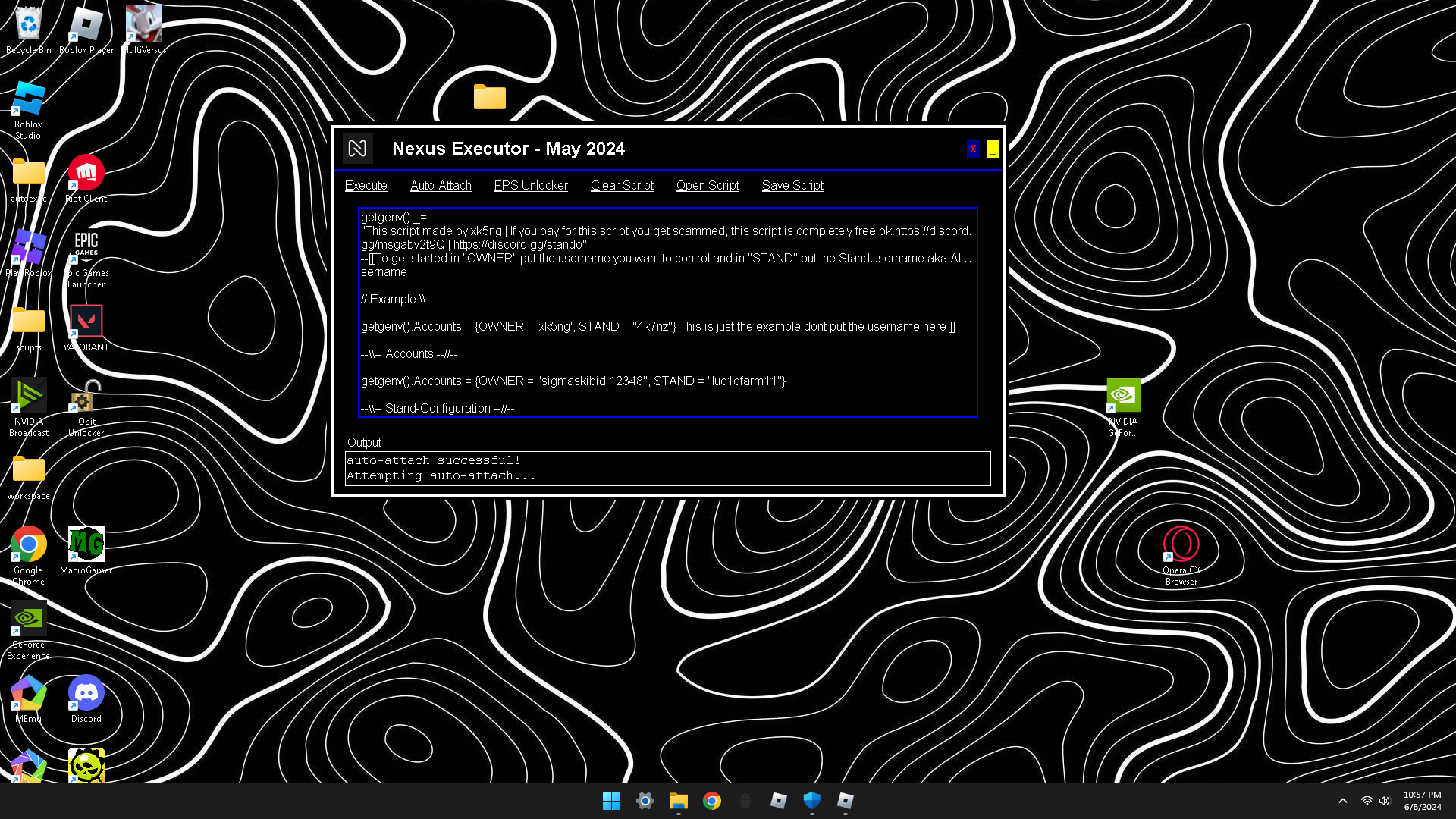This screenshot has height=819, width=1456.
Task: Expand the system tray hidden icons chevron
Action: [x=1342, y=801]
